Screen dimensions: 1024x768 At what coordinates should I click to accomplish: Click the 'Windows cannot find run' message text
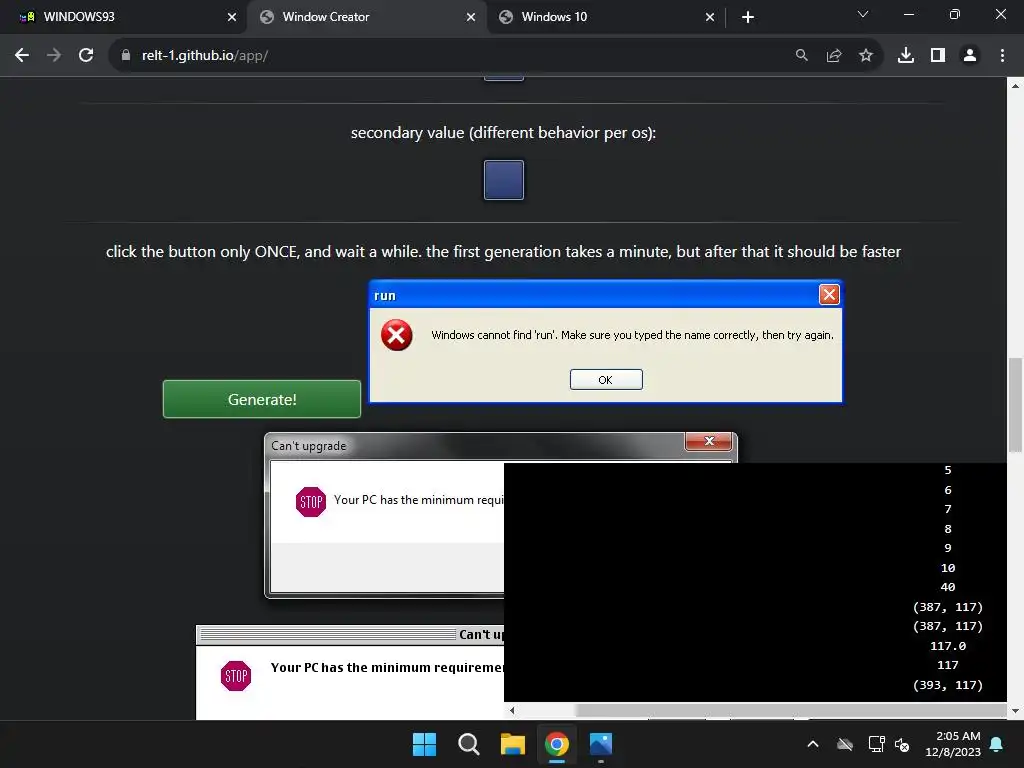[632, 335]
